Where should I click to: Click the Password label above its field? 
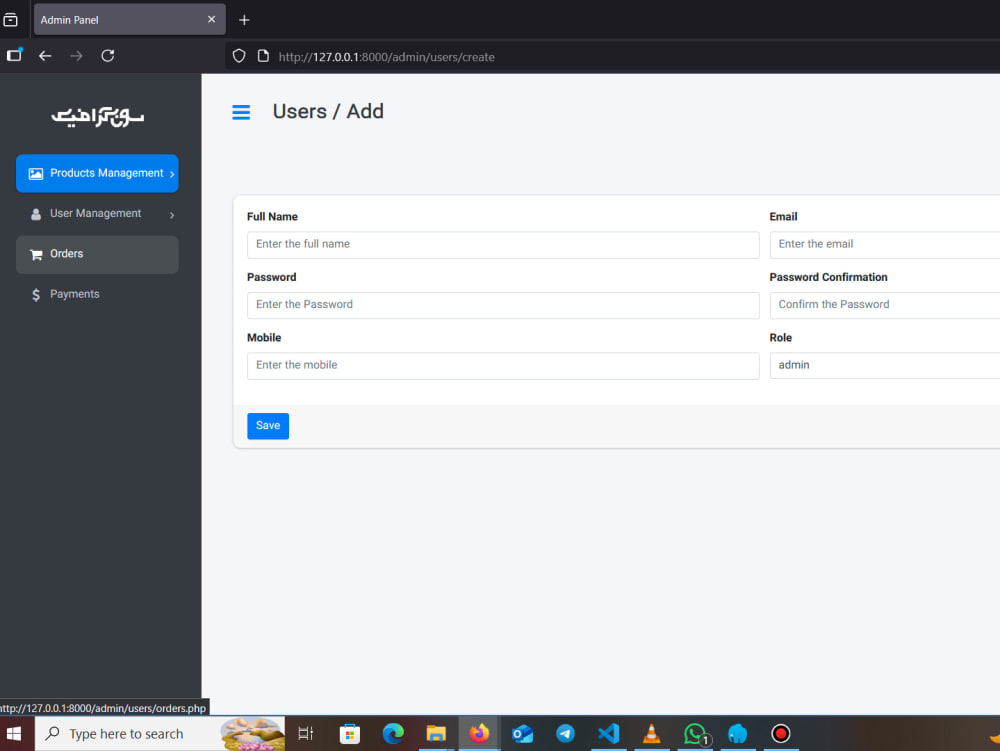(272, 277)
